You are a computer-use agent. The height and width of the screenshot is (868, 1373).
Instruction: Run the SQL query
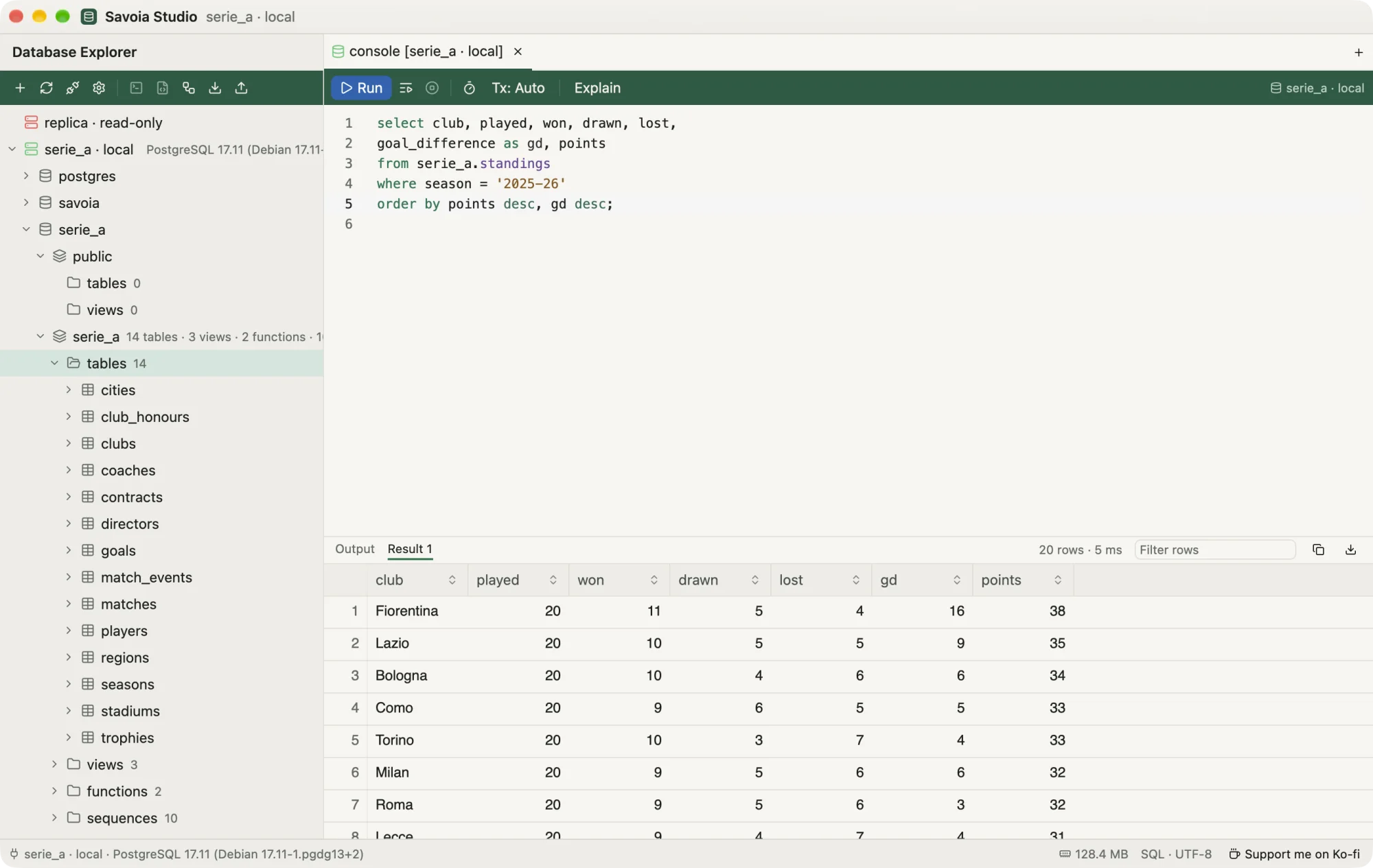pyautogui.click(x=361, y=88)
